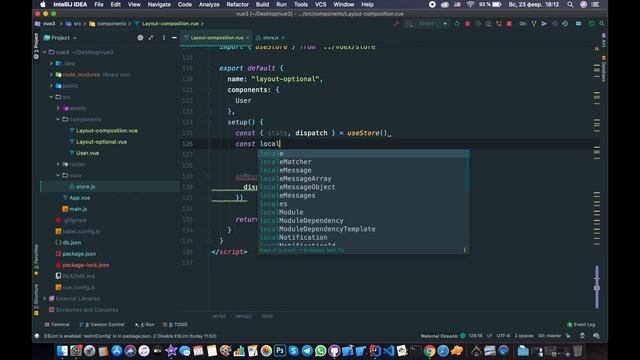Open the VCS menu
This screenshot has width=640, height=360.
(x=320, y=4)
